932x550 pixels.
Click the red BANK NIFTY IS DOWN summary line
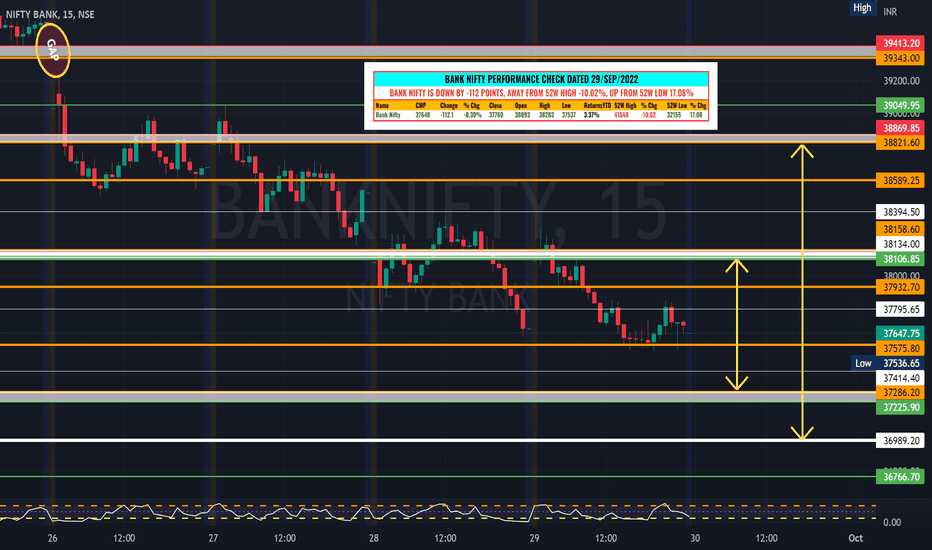click(541, 93)
